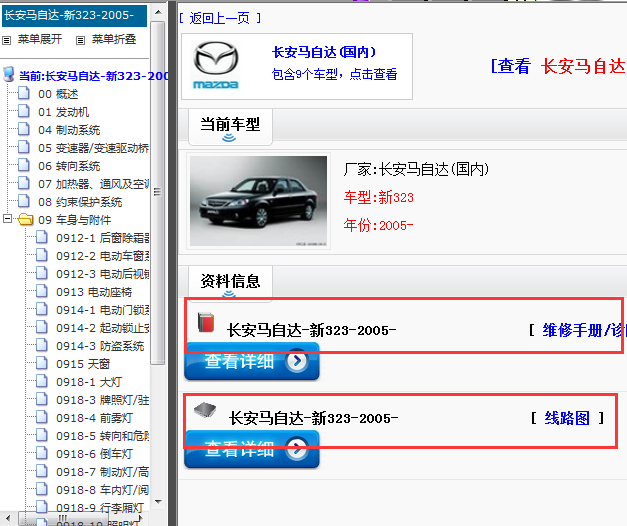627x526 pixels.
Task: Click the Mazda logo image
Action: [216, 65]
